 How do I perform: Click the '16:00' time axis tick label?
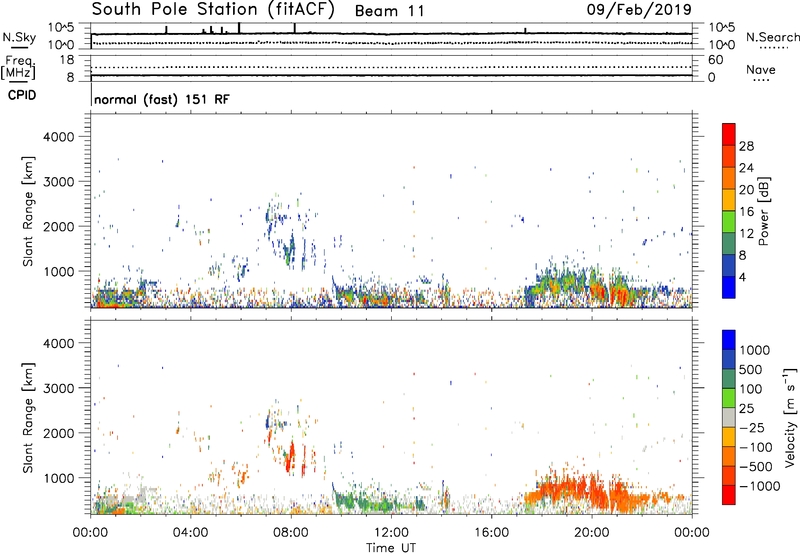[x=491, y=533]
